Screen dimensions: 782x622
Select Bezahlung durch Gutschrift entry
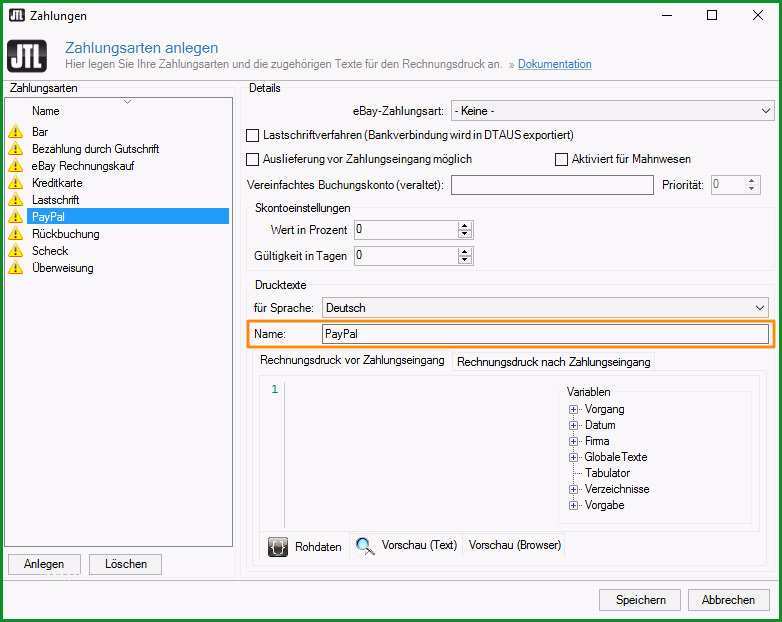[95, 149]
